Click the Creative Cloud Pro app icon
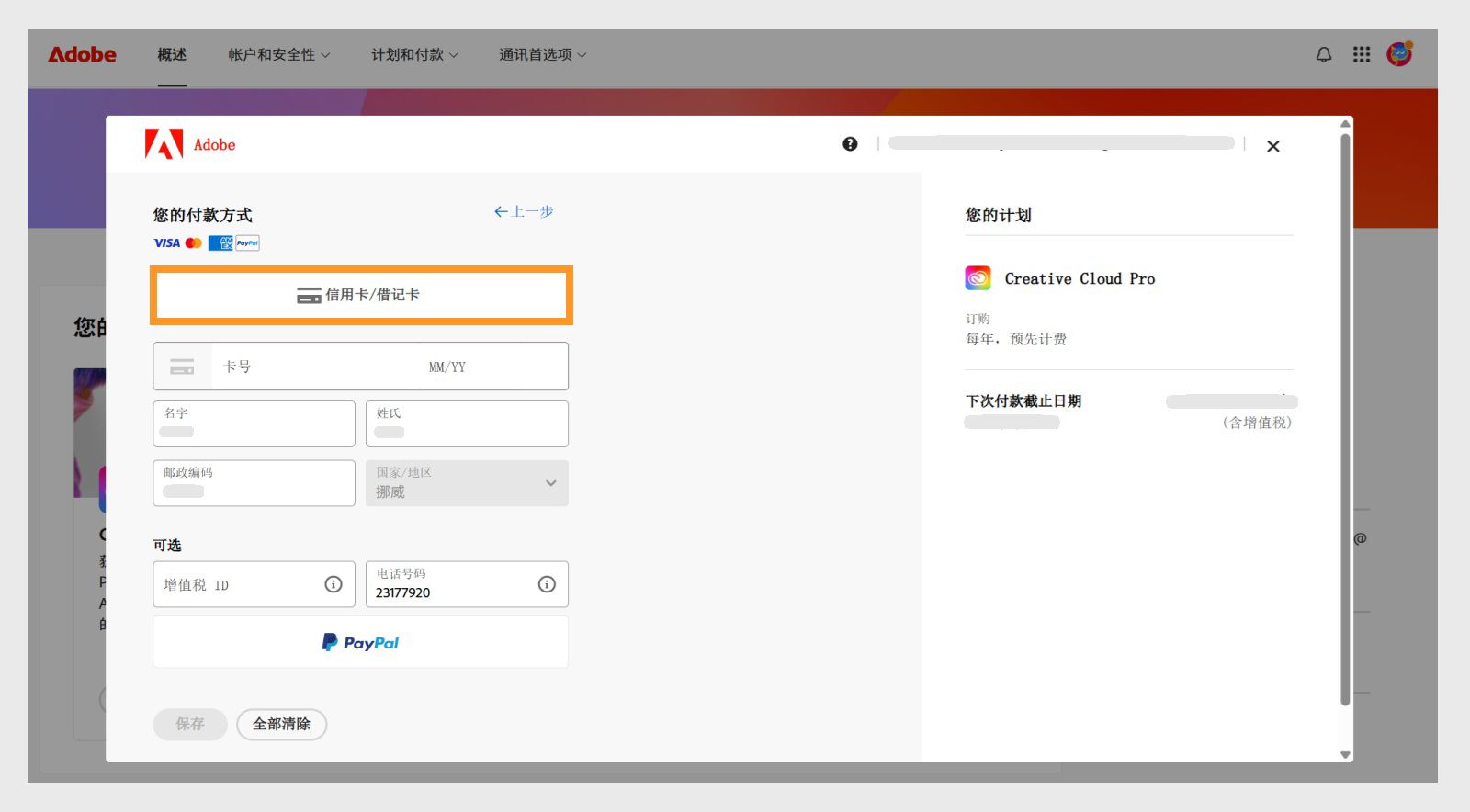 (x=978, y=278)
